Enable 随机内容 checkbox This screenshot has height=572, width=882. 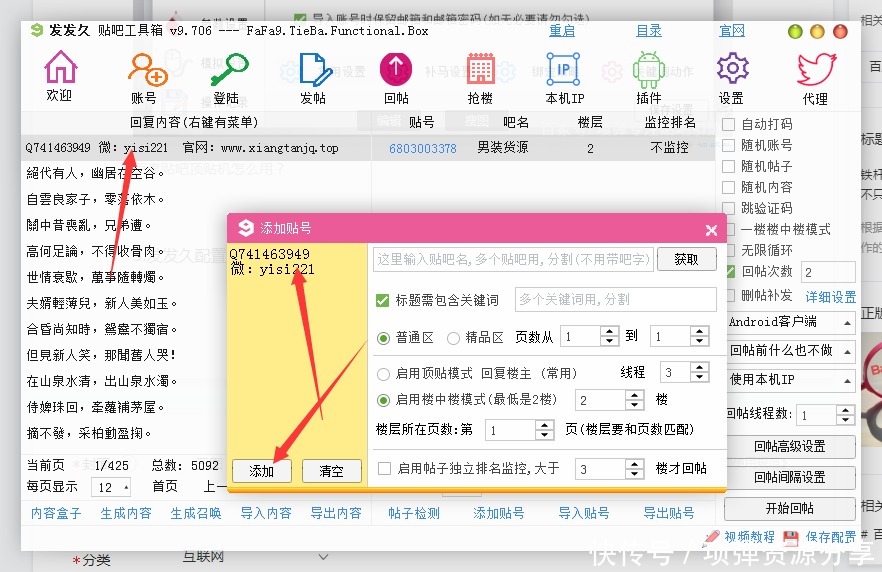click(728, 187)
